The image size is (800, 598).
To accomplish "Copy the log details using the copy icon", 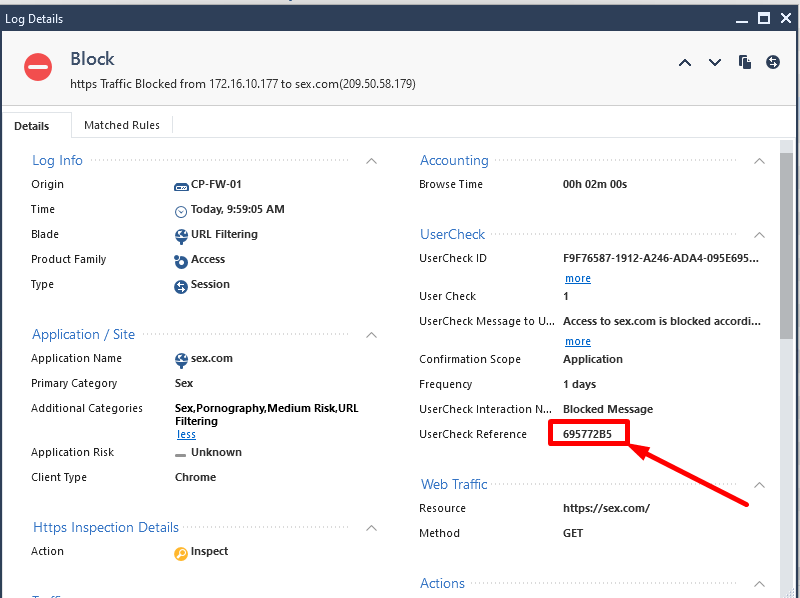I will (745, 62).
